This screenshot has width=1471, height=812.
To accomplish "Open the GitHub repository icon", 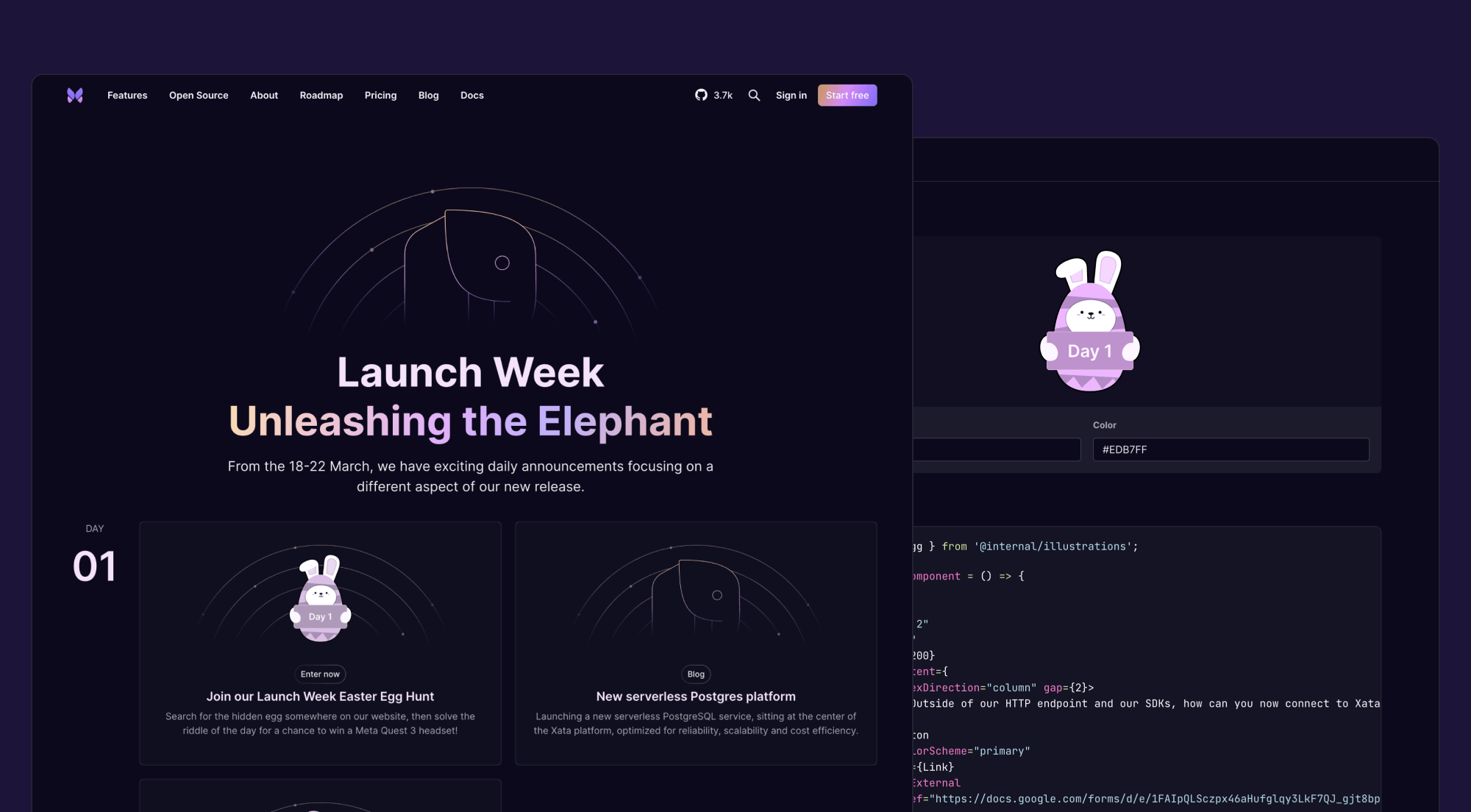I will click(x=701, y=95).
